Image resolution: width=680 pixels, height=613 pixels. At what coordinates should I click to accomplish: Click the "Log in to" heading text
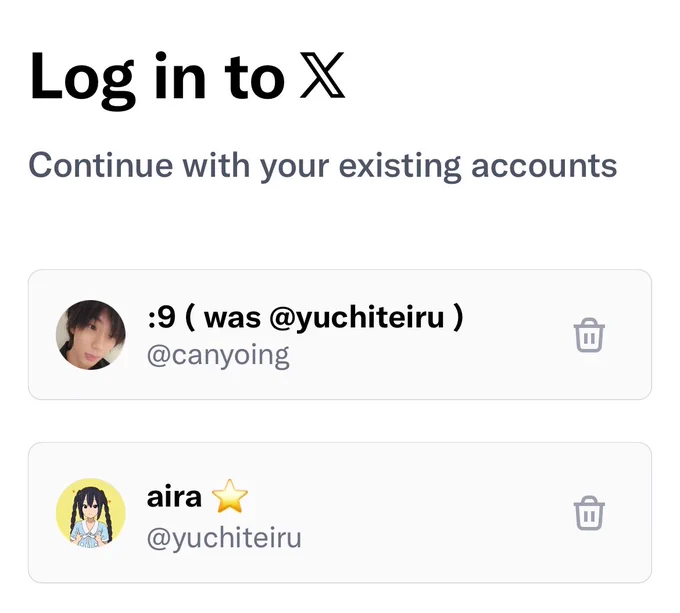coord(157,78)
